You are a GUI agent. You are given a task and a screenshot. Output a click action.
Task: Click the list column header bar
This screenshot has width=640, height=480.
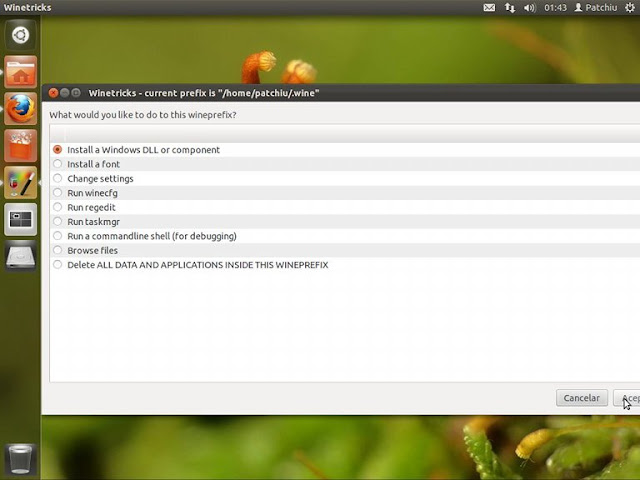click(345, 134)
